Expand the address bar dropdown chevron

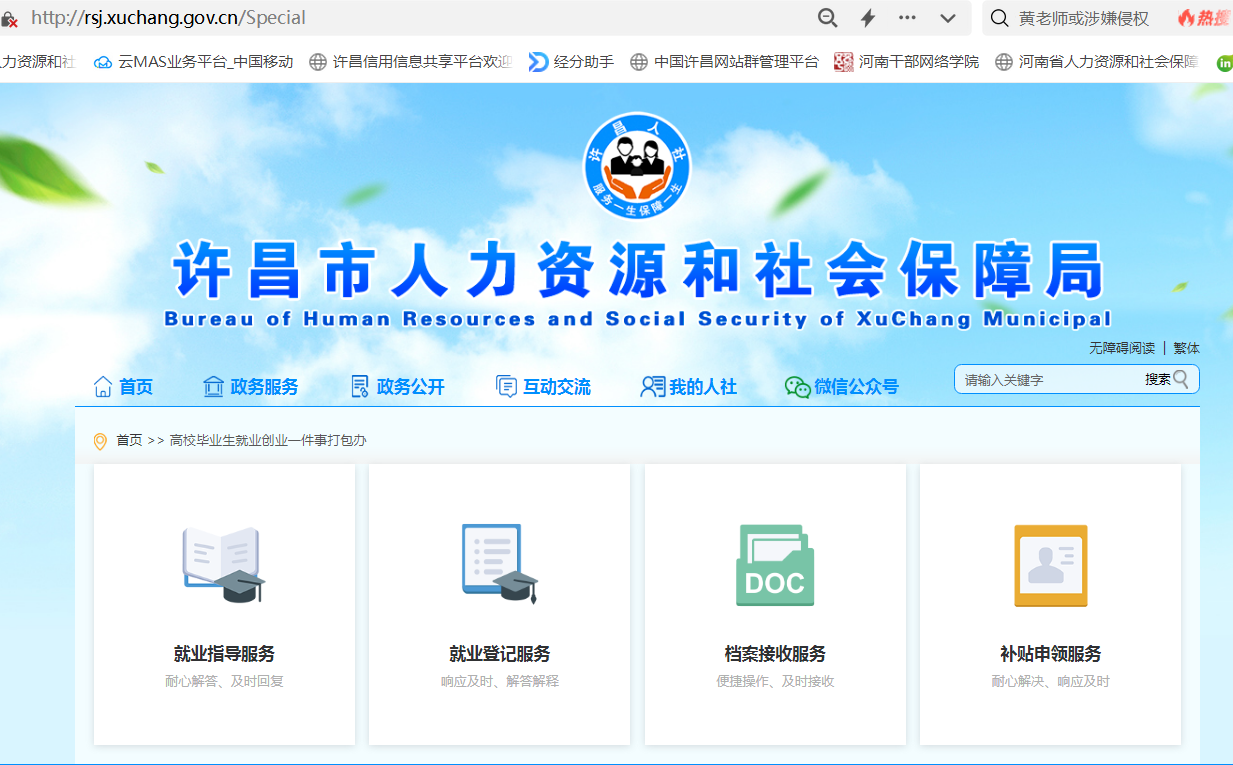948,18
